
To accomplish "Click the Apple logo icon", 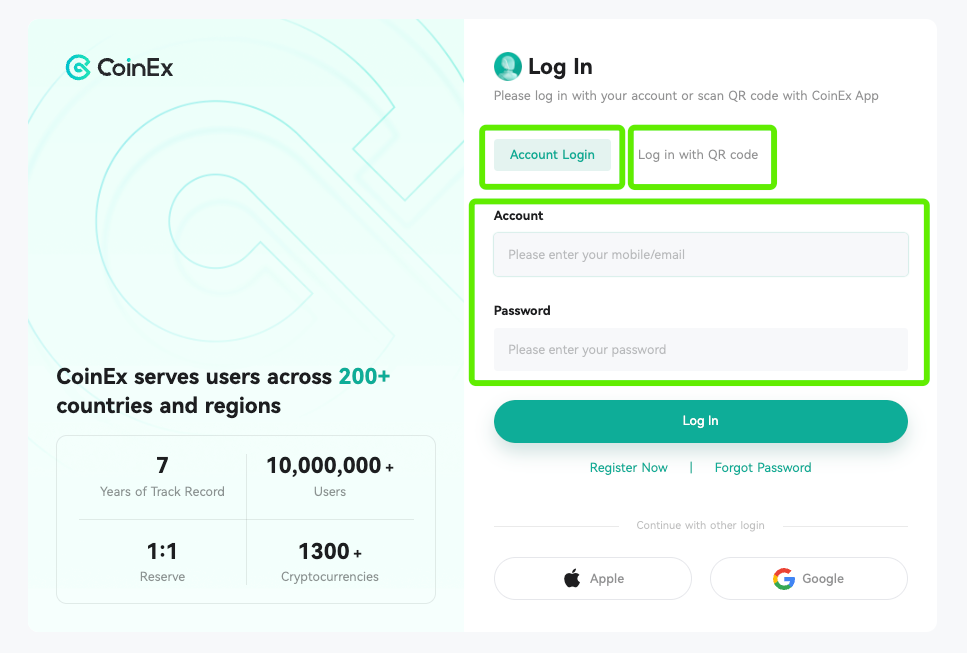I will pos(572,578).
